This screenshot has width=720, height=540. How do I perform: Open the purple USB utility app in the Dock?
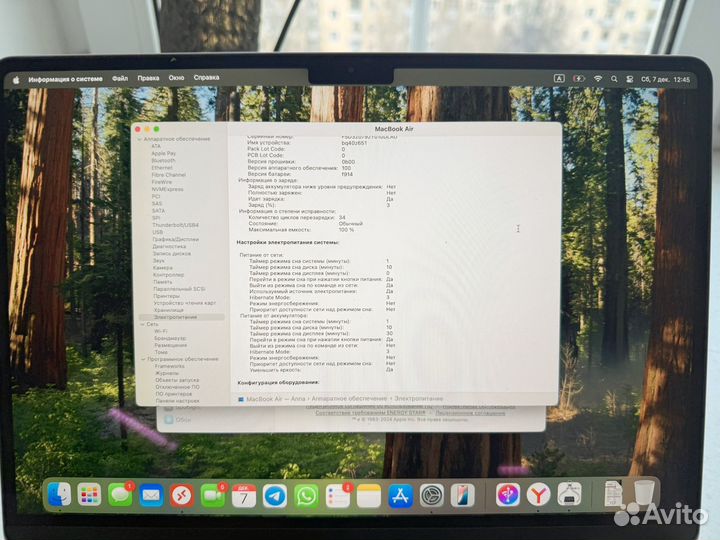[508, 495]
